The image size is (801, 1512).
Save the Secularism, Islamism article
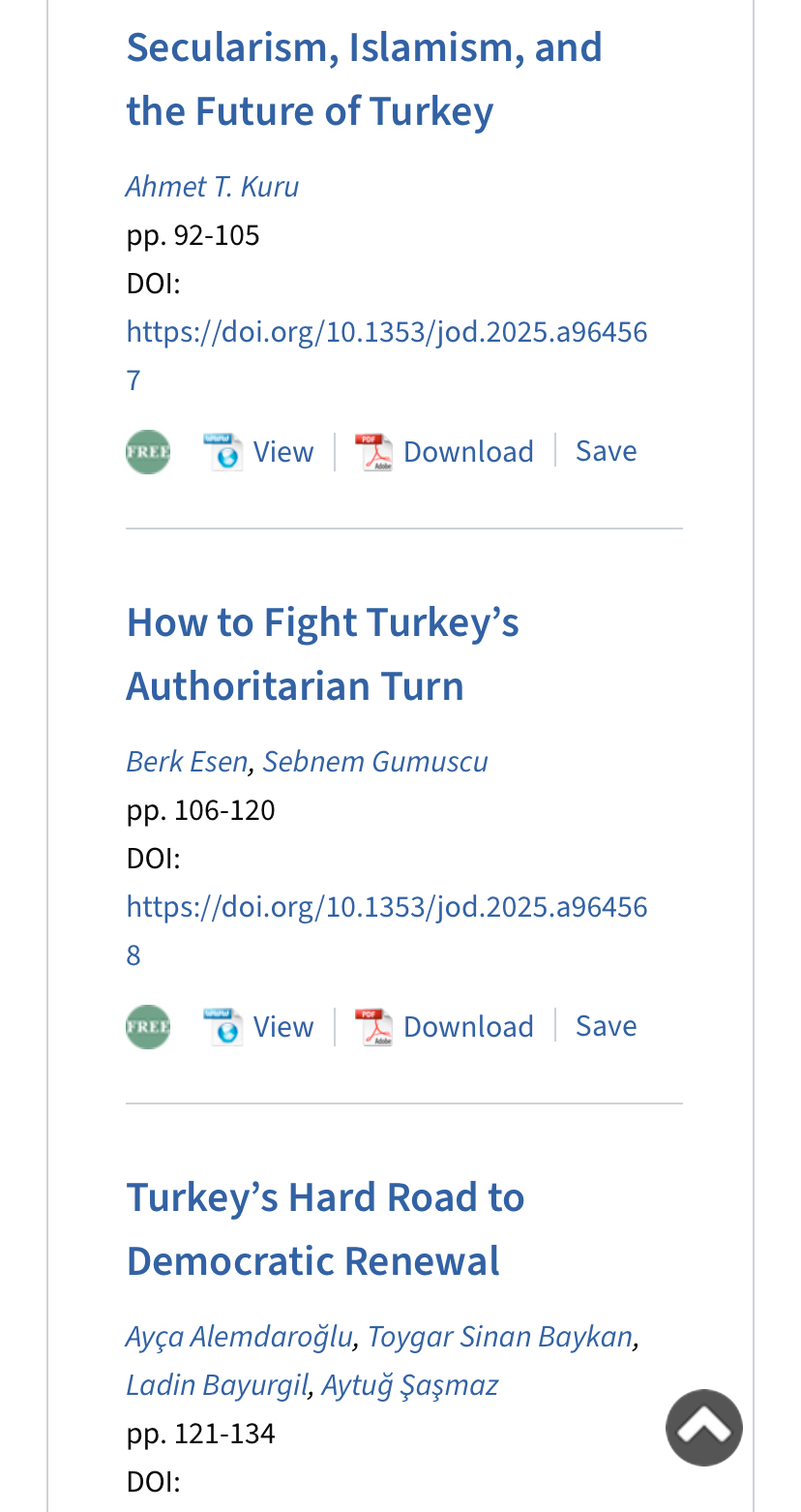pos(606,451)
